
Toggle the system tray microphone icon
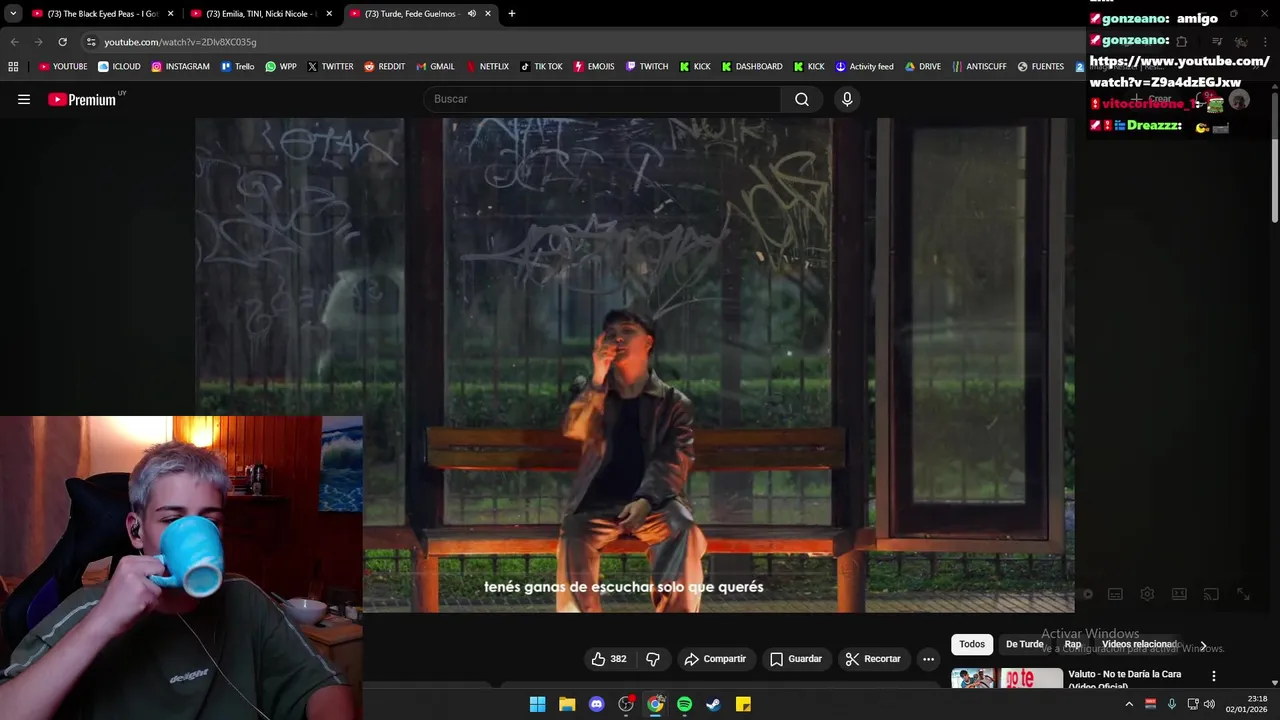tap(1171, 704)
